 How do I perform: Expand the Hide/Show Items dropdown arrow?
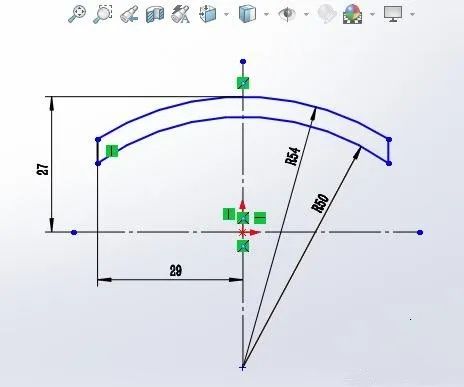tap(306, 14)
